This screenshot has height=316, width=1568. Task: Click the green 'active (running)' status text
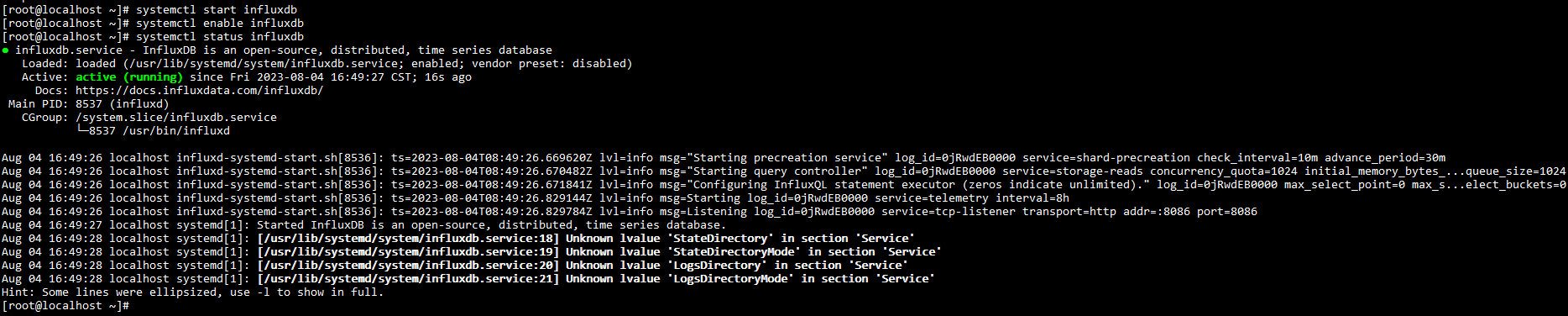[129, 77]
